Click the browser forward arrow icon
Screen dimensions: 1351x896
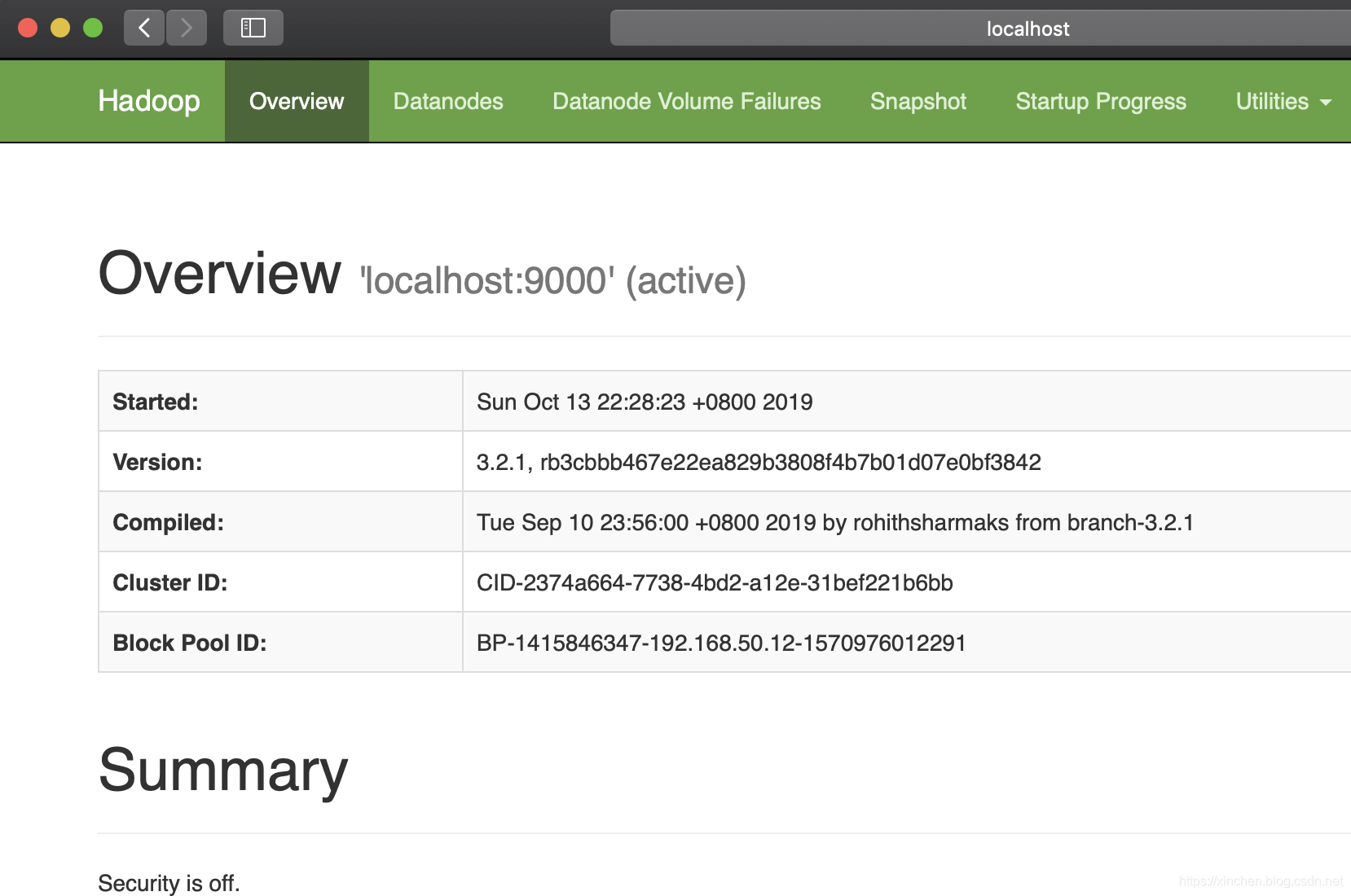click(x=187, y=28)
